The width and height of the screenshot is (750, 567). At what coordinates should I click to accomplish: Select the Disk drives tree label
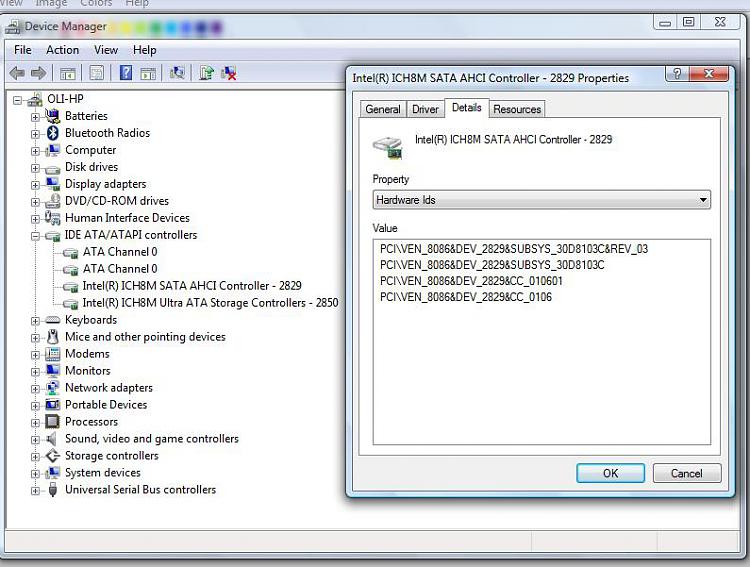tap(91, 167)
